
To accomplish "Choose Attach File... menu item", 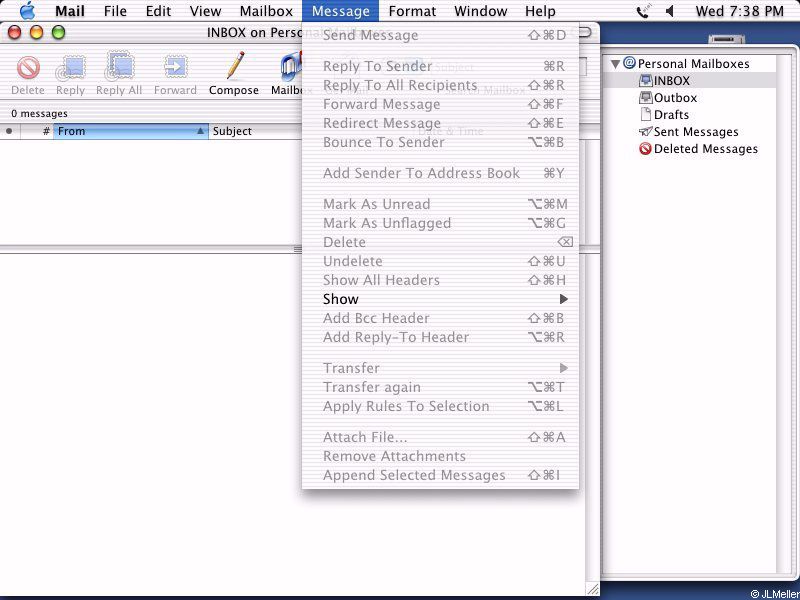I will pyautogui.click(x=440, y=437).
